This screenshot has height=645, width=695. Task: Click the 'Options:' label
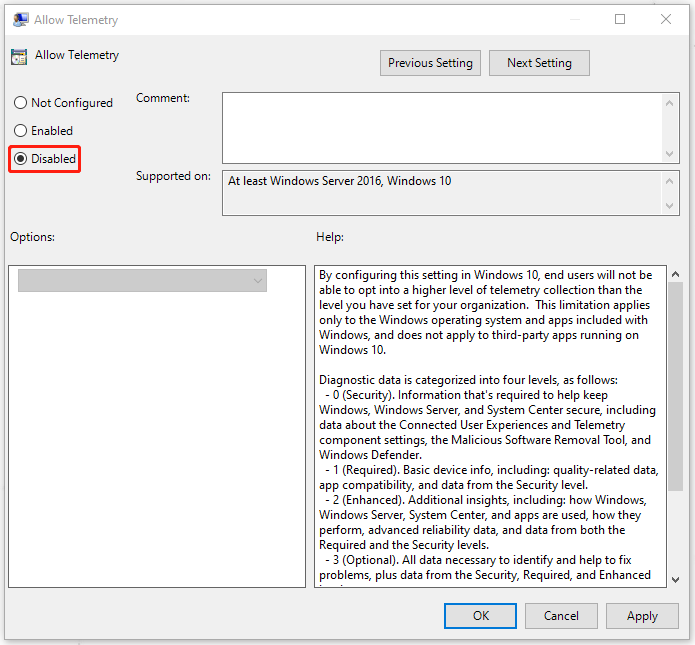pos(32,237)
